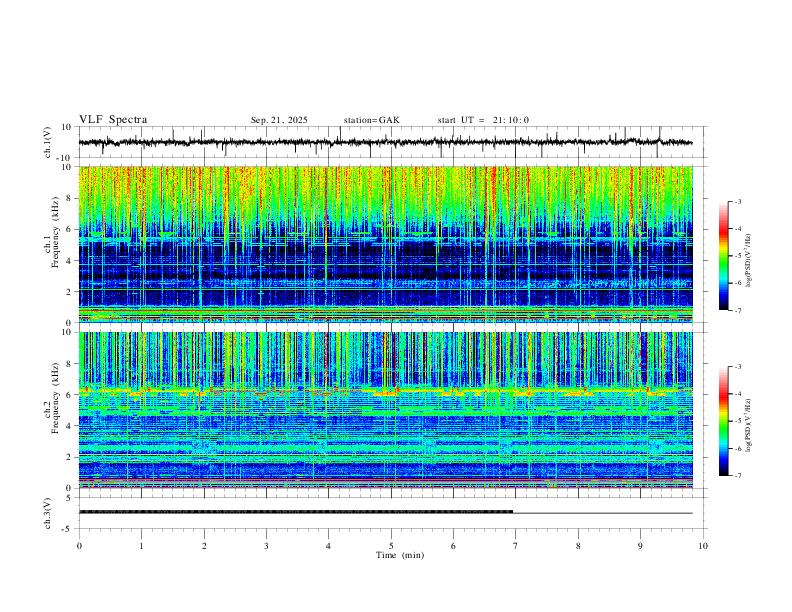
Task: Click the "8" minute tick on time axis
Action: tap(578, 546)
